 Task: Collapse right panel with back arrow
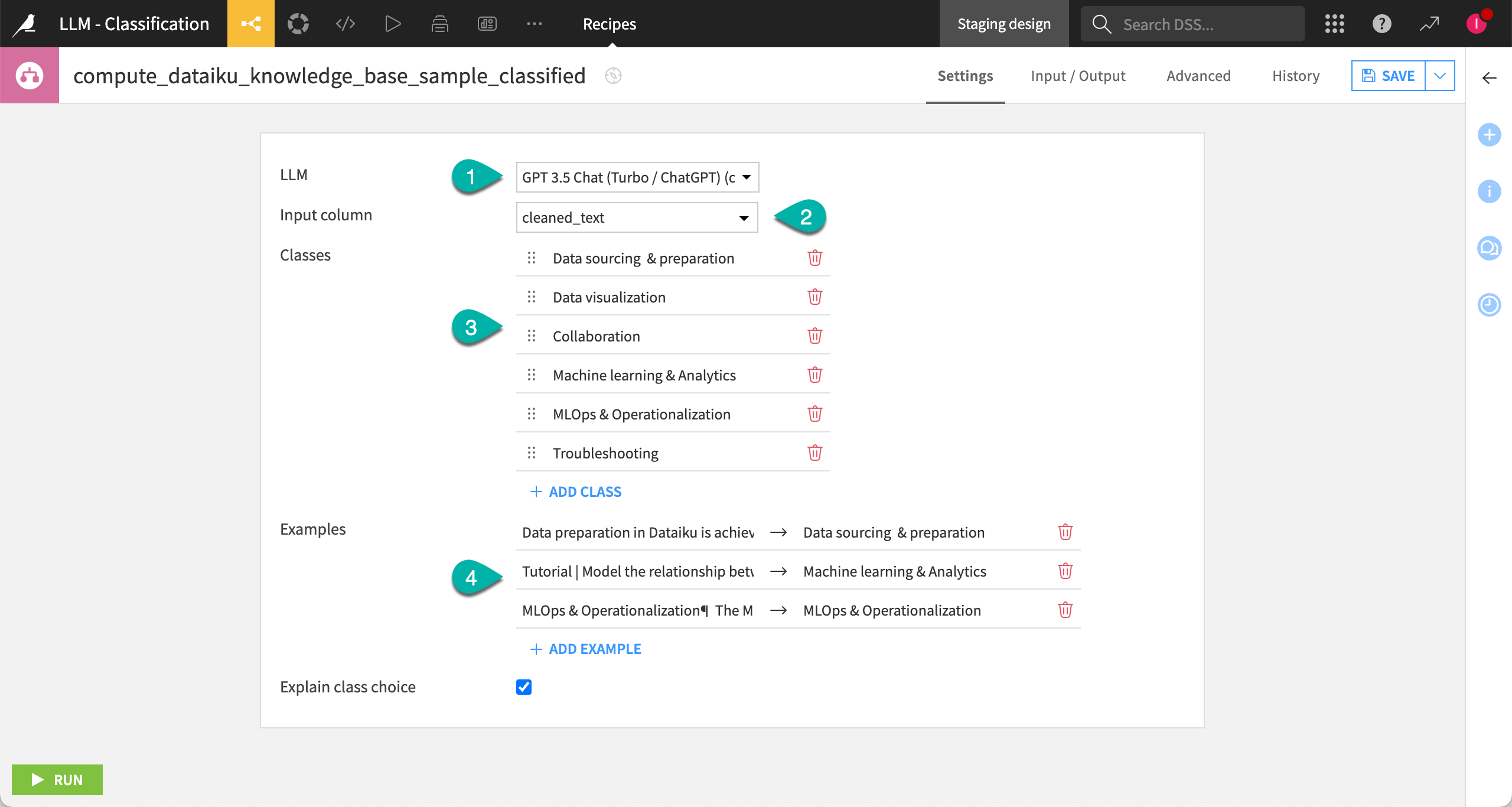1489,78
